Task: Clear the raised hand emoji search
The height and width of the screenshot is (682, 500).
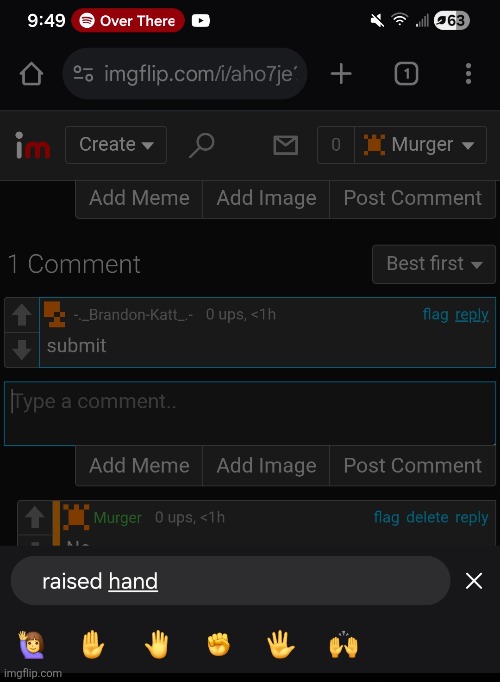Action: point(473,581)
